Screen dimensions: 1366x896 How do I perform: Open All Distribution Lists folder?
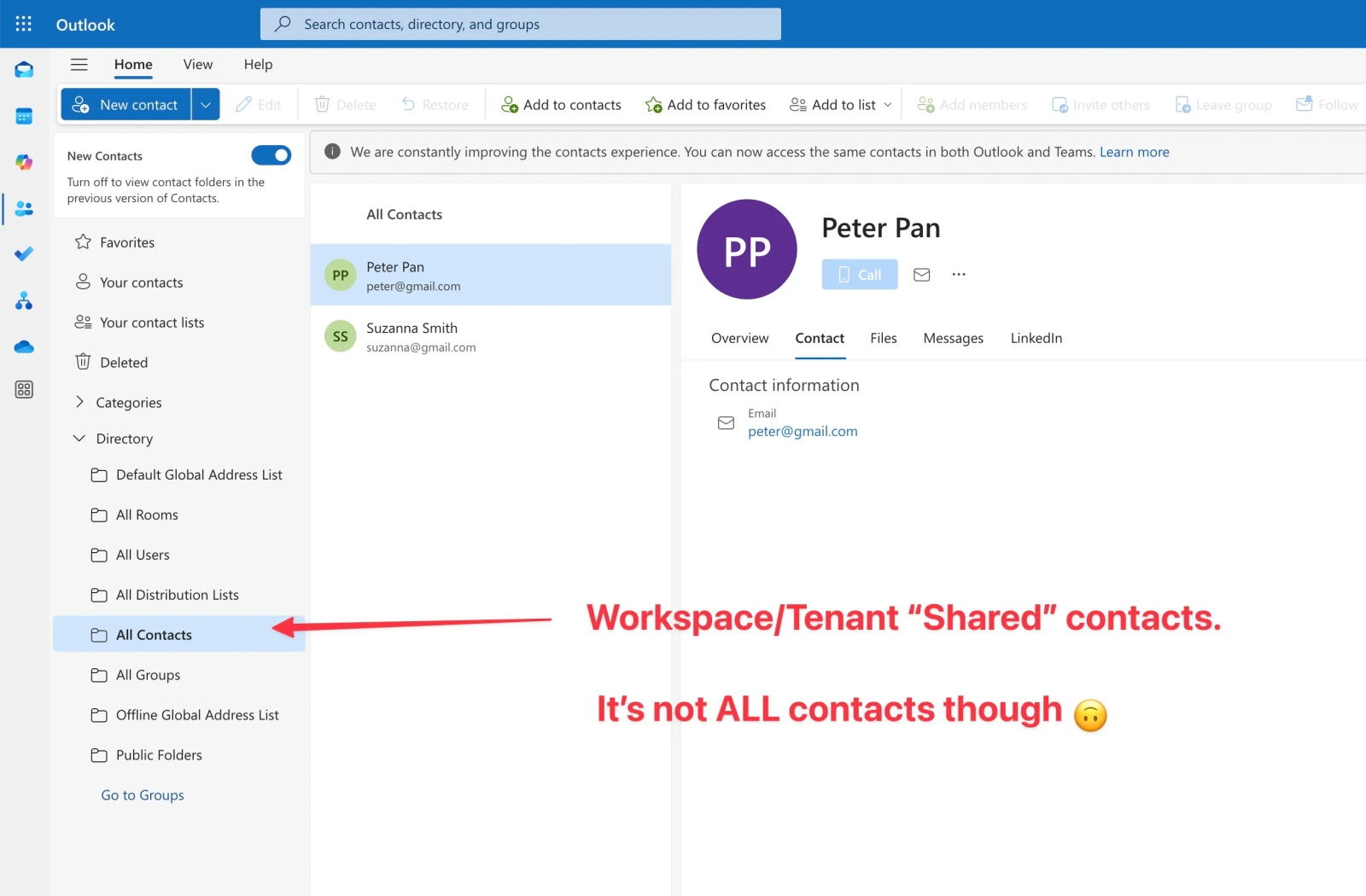pyautogui.click(x=179, y=596)
